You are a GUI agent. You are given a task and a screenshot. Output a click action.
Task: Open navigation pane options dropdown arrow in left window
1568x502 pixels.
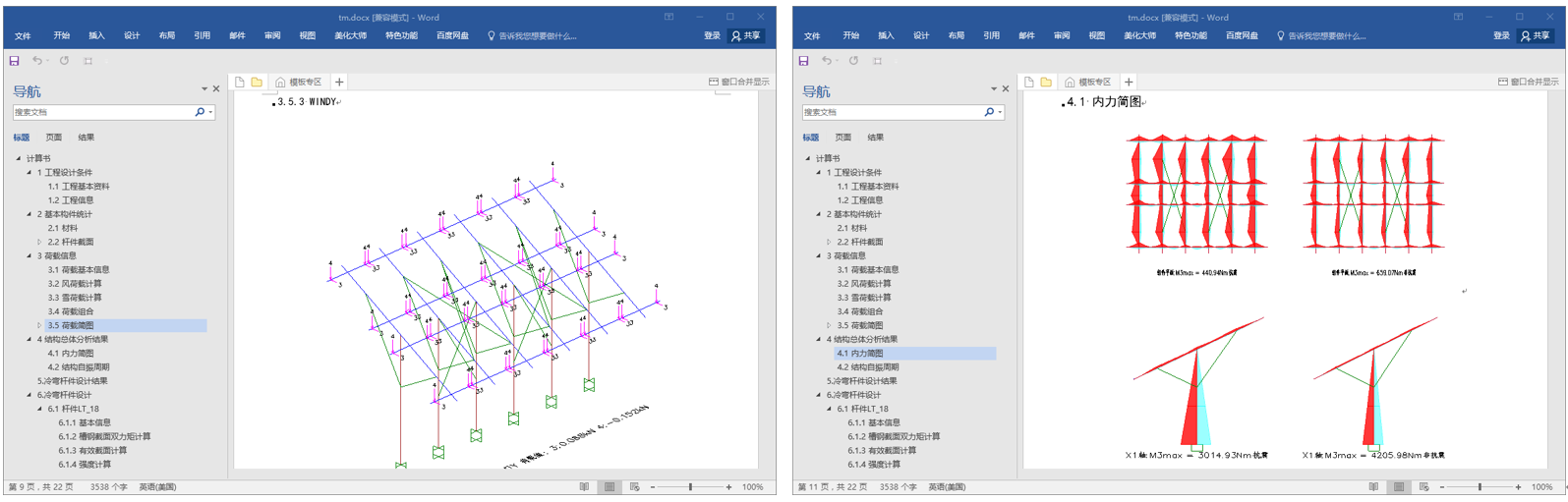click(x=204, y=89)
